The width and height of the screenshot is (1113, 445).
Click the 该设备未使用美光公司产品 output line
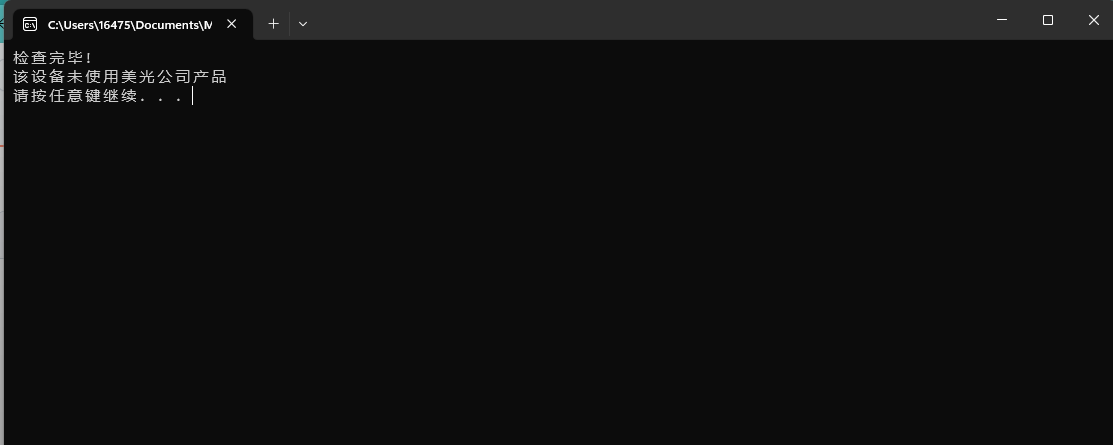120,77
